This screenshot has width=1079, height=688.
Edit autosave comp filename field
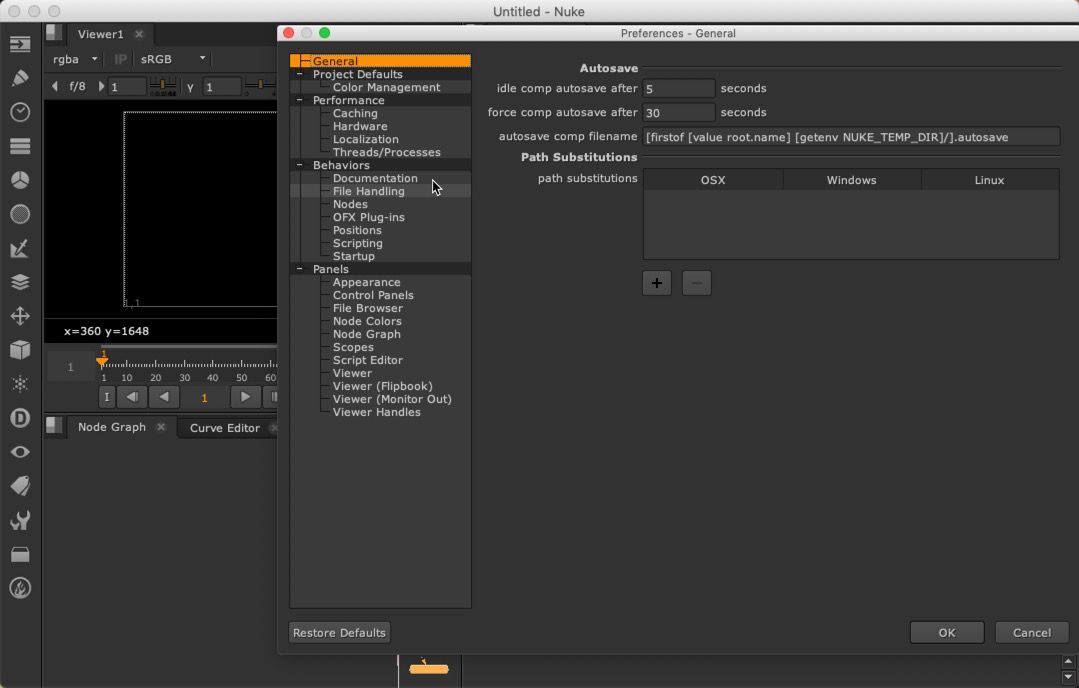click(x=851, y=137)
